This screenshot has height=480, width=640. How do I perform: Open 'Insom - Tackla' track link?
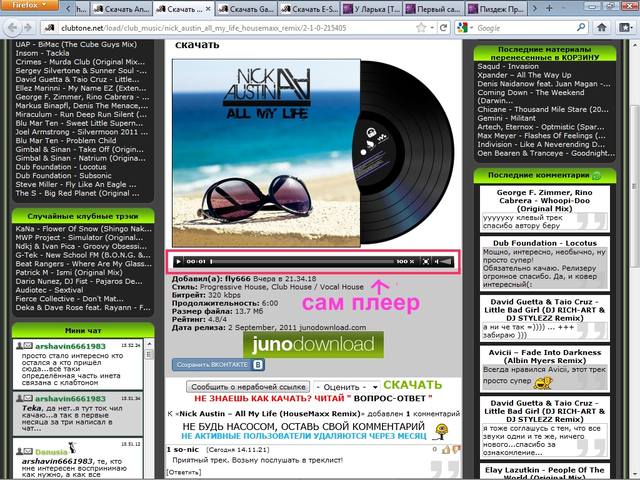click(x=42, y=53)
